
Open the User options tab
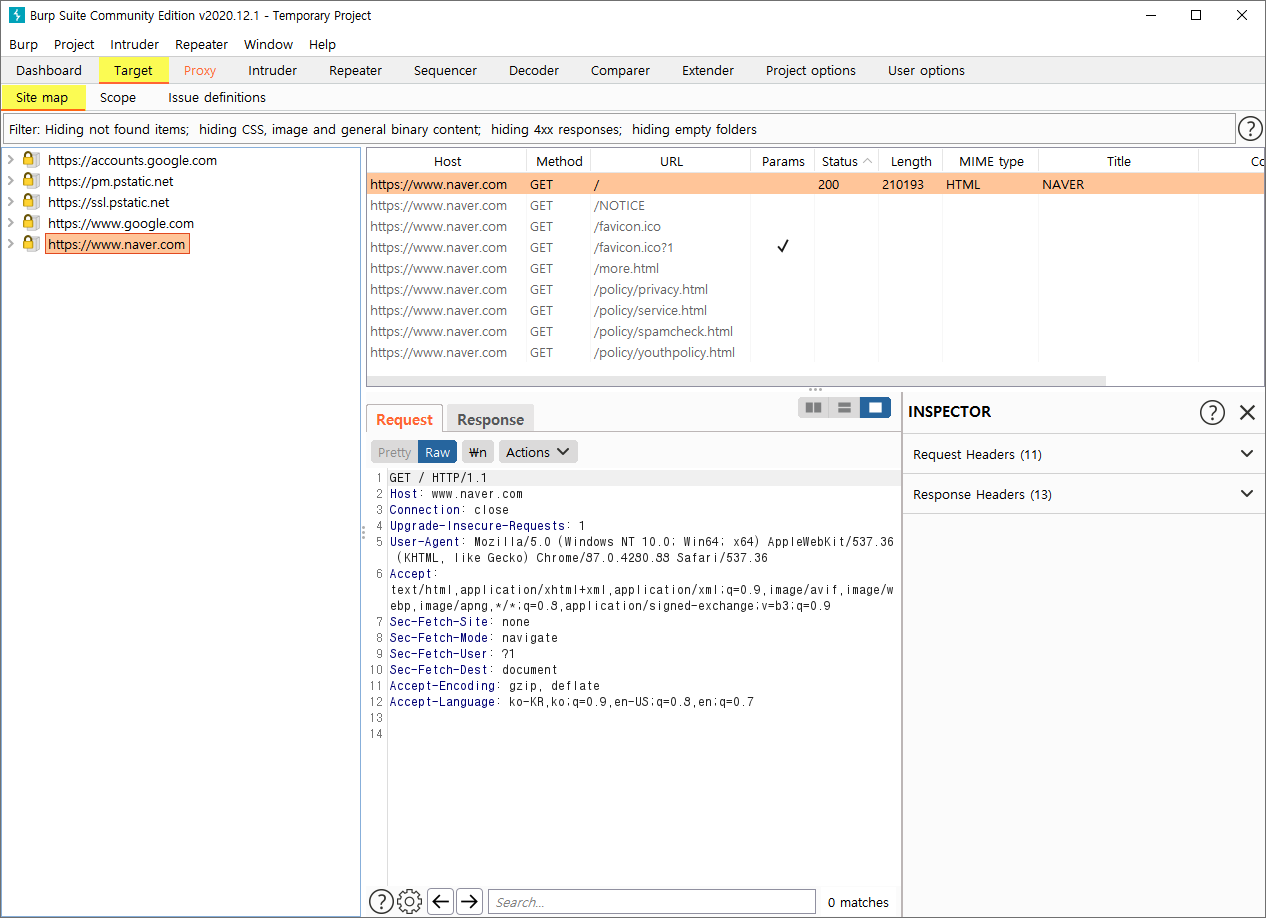pos(927,70)
